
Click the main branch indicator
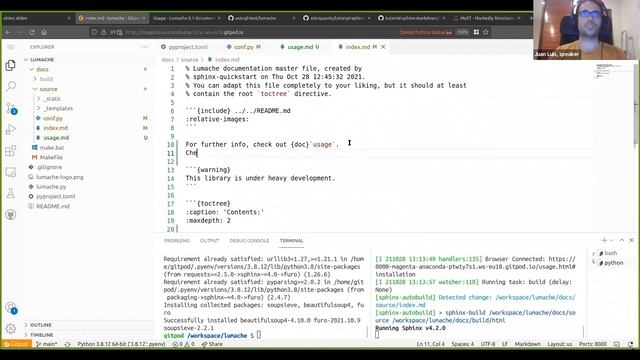click(47, 344)
